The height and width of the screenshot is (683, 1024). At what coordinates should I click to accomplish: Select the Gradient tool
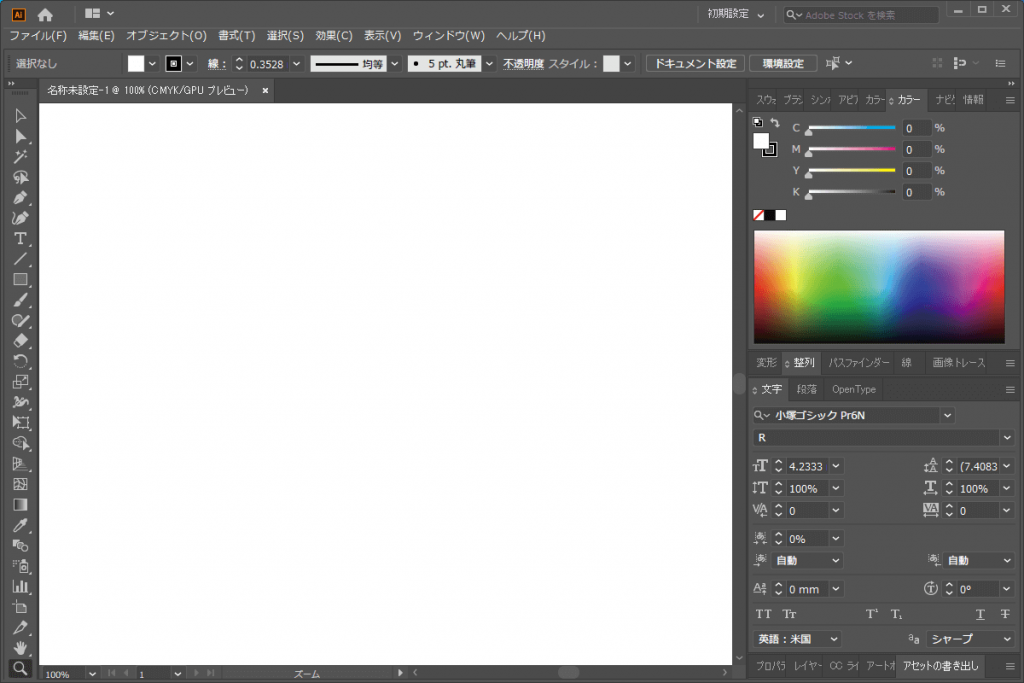point(20,504)
